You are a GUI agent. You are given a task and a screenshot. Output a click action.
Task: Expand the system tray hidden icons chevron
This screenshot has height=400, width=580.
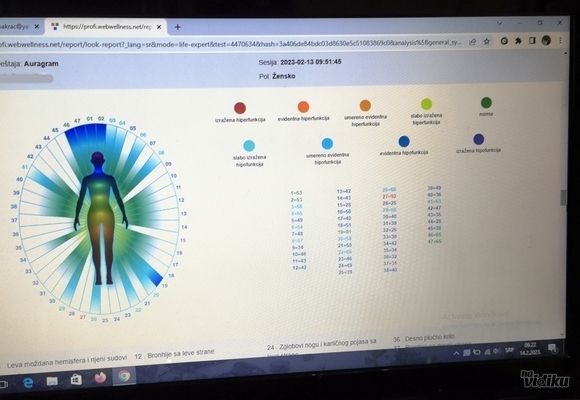coord(456,353)
